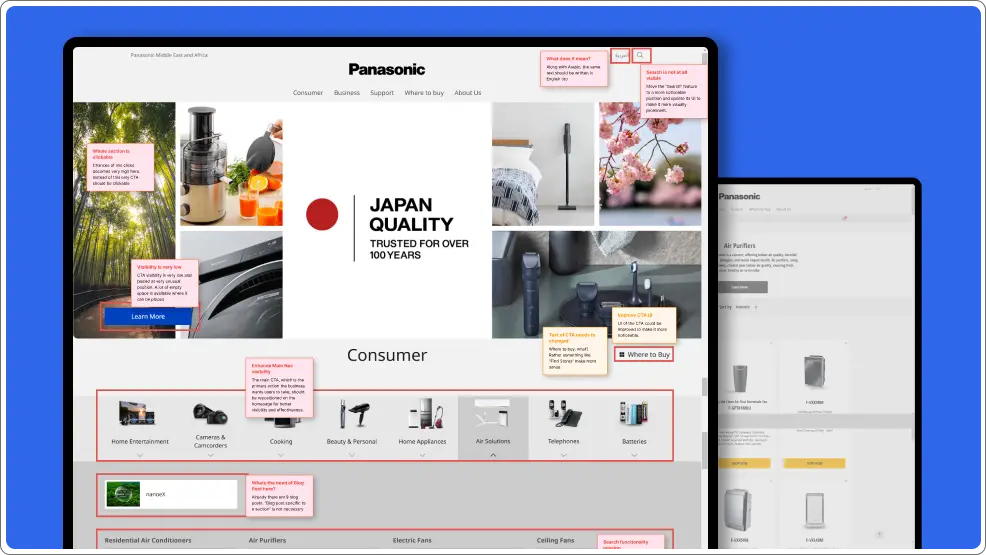Select the Air Solutions category icon
Viewport: 986px width, 555px height.
click(492, 414)
